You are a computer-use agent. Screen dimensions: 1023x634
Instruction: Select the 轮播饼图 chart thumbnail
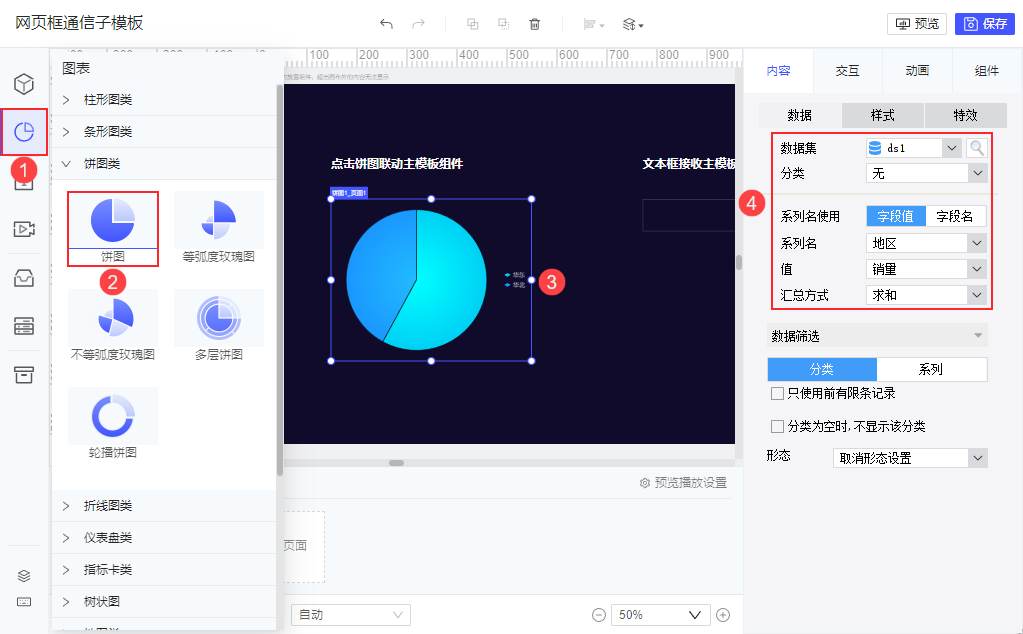click(x=113, y=424)
